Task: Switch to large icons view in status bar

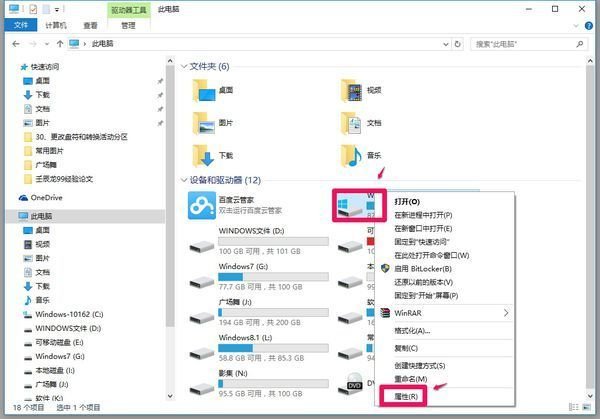Action: [x=586, y=408]
